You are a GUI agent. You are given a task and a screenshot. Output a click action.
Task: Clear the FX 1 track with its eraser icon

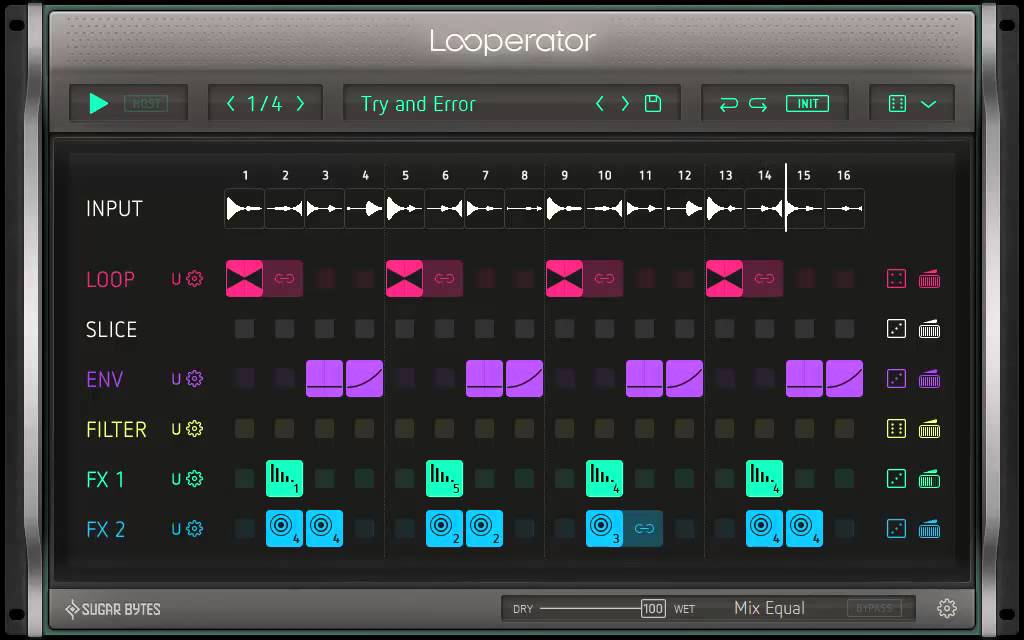(929, 479)
